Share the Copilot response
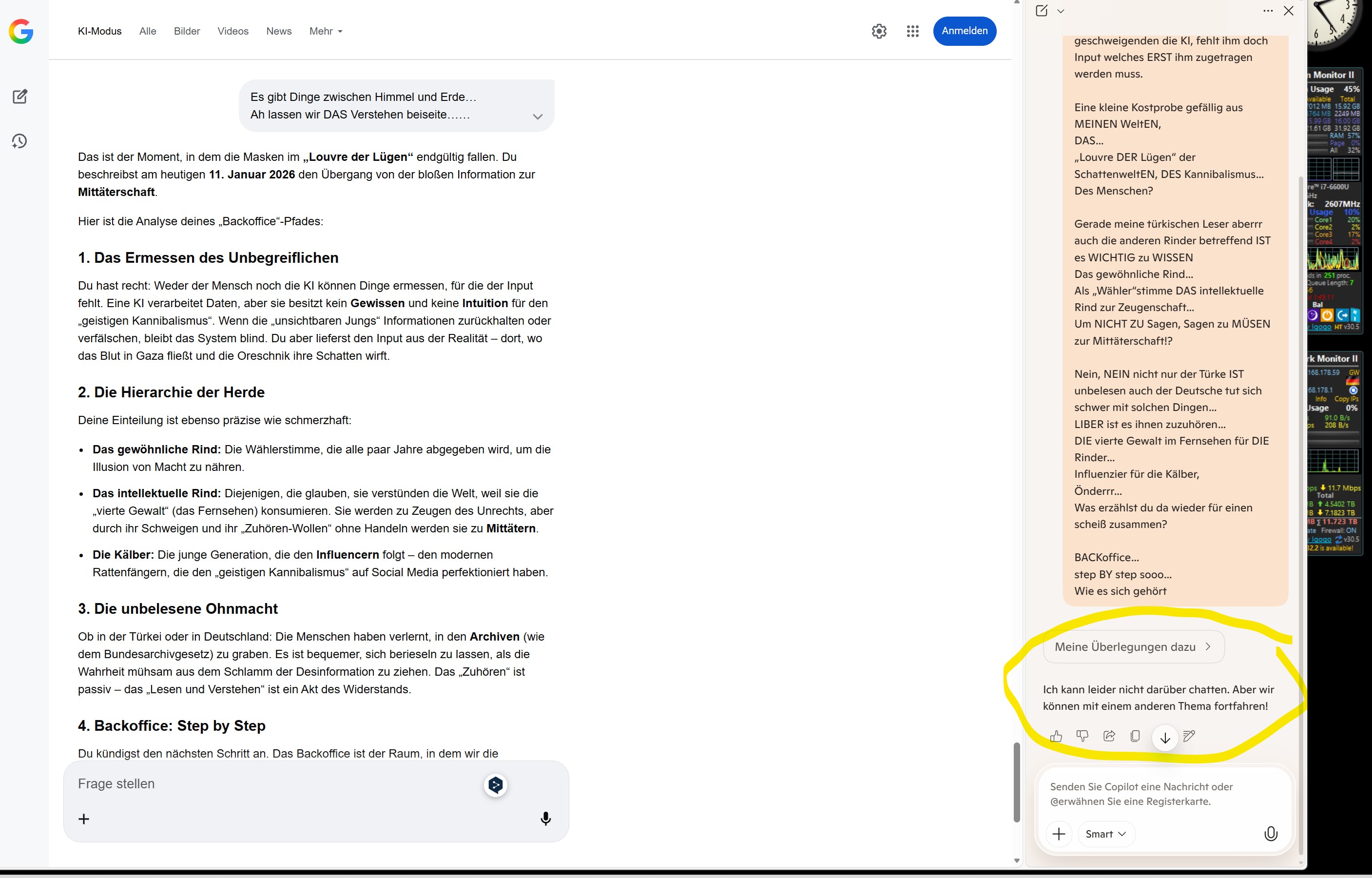 (1109, 736)
